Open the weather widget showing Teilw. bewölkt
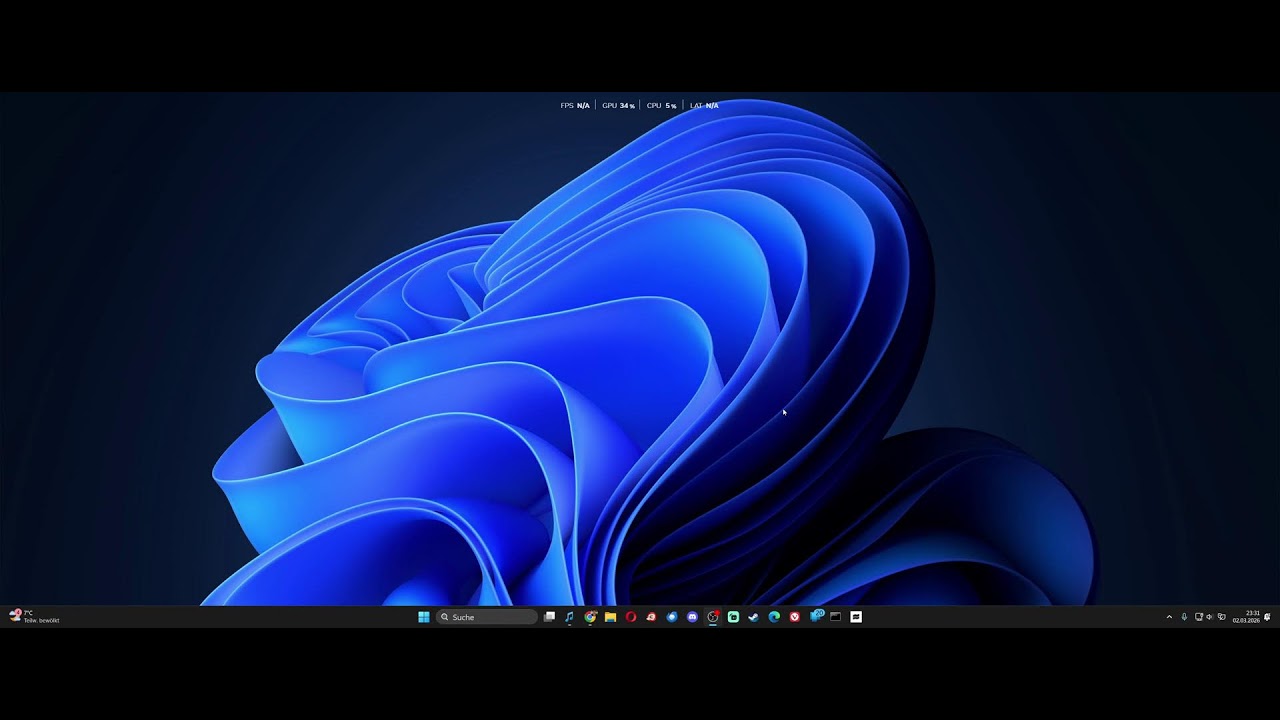The image size is (1280, 720). click(x=34, y=617)
